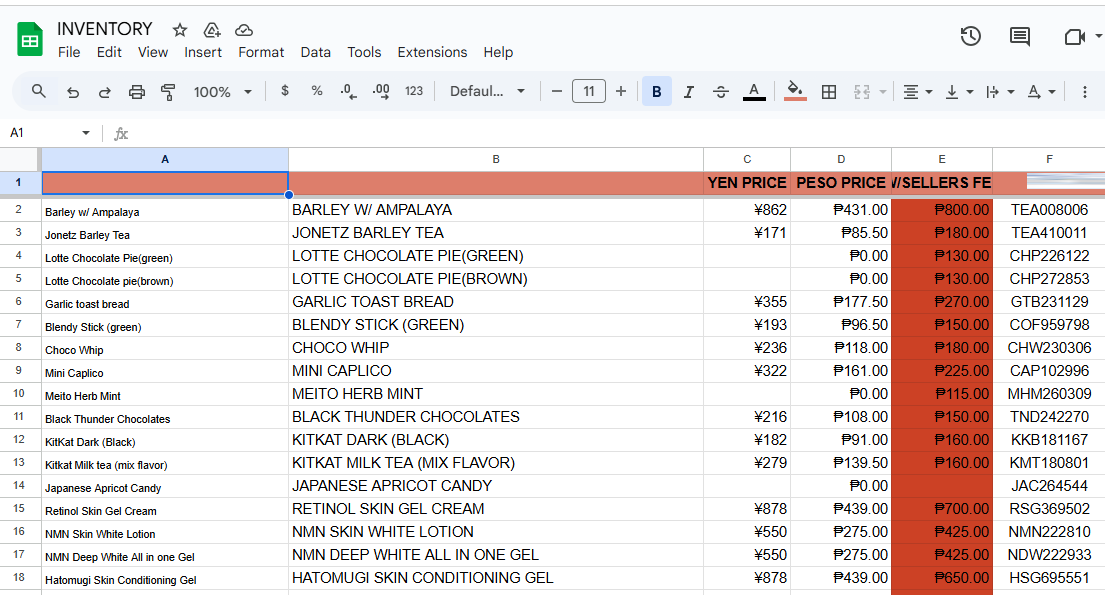Increase decimal places
1105x595 pixels.
pos(381,92)
